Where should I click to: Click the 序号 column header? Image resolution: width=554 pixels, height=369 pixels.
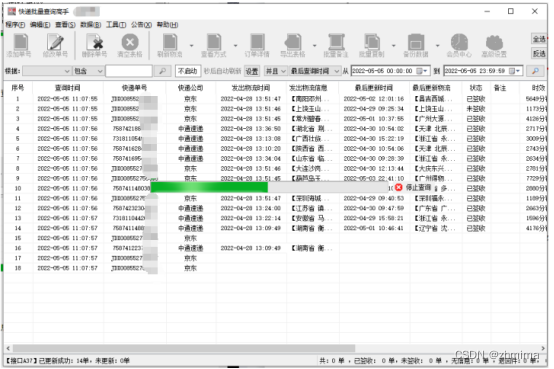point(18,88)
